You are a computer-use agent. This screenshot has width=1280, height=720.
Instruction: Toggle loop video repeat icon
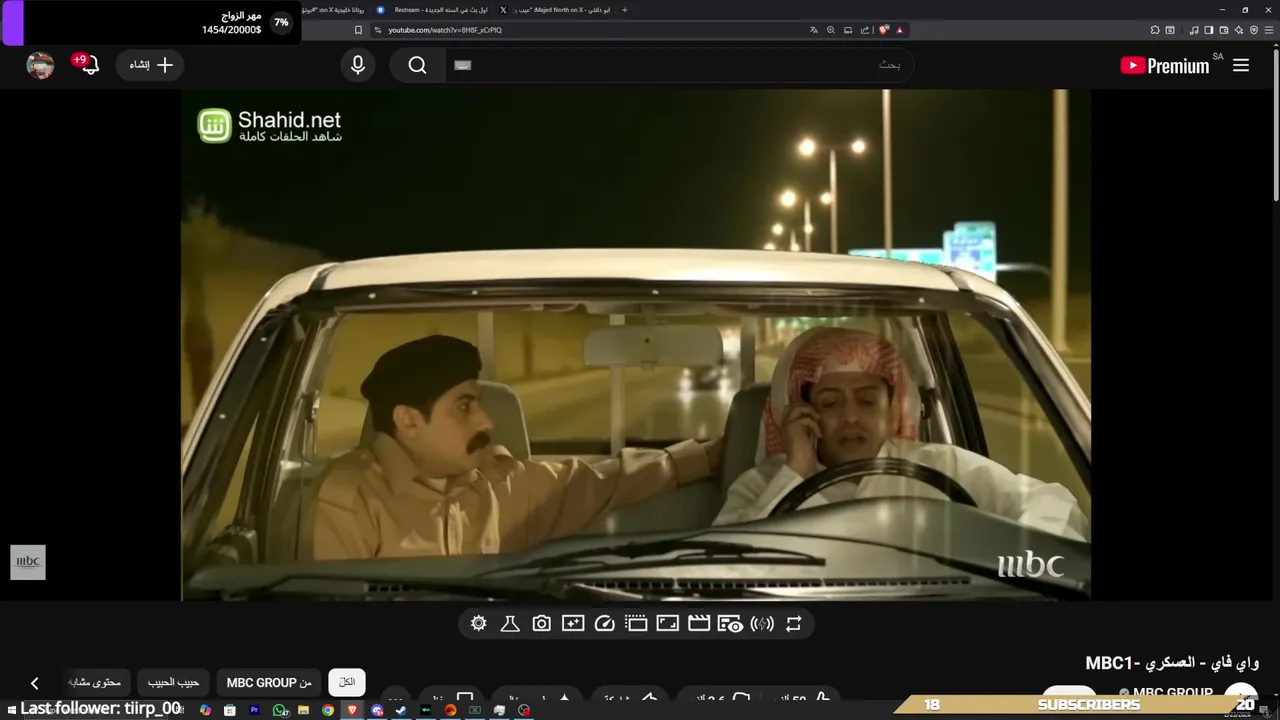[x=794, y=624]
